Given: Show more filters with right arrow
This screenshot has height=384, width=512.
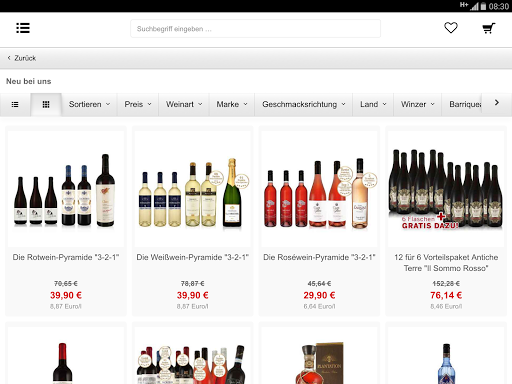Looking at the screenshot, I should point(497,103).
